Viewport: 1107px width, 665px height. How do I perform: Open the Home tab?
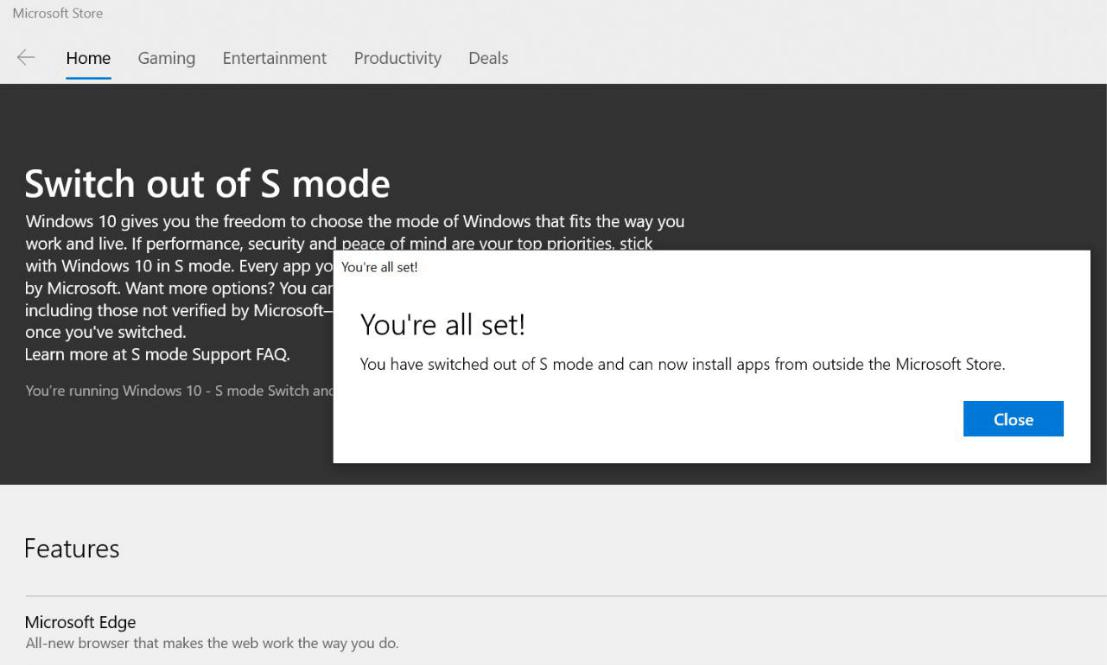pos(88,58)
